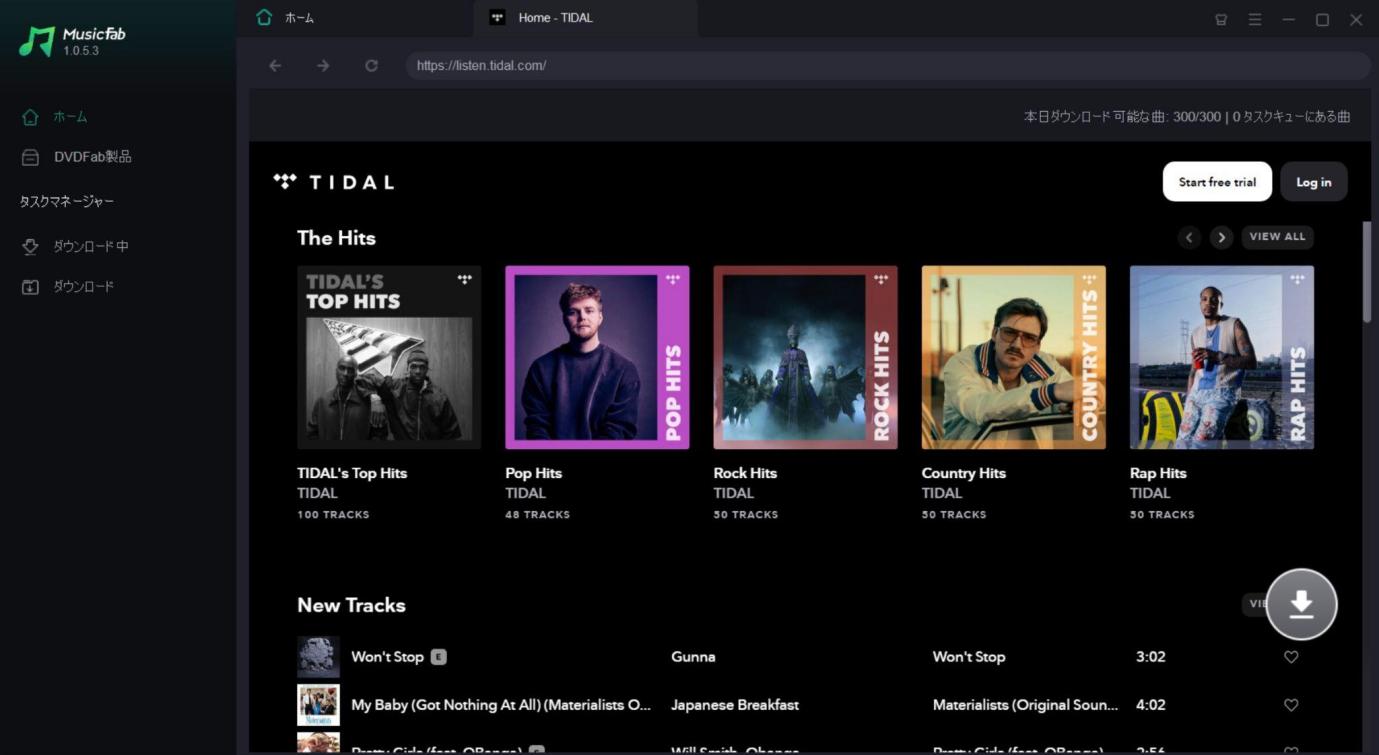Screen dimensions: 1379x755
Task: Open Rap Hits playlist cover
Action: [x=1221, y=357]
